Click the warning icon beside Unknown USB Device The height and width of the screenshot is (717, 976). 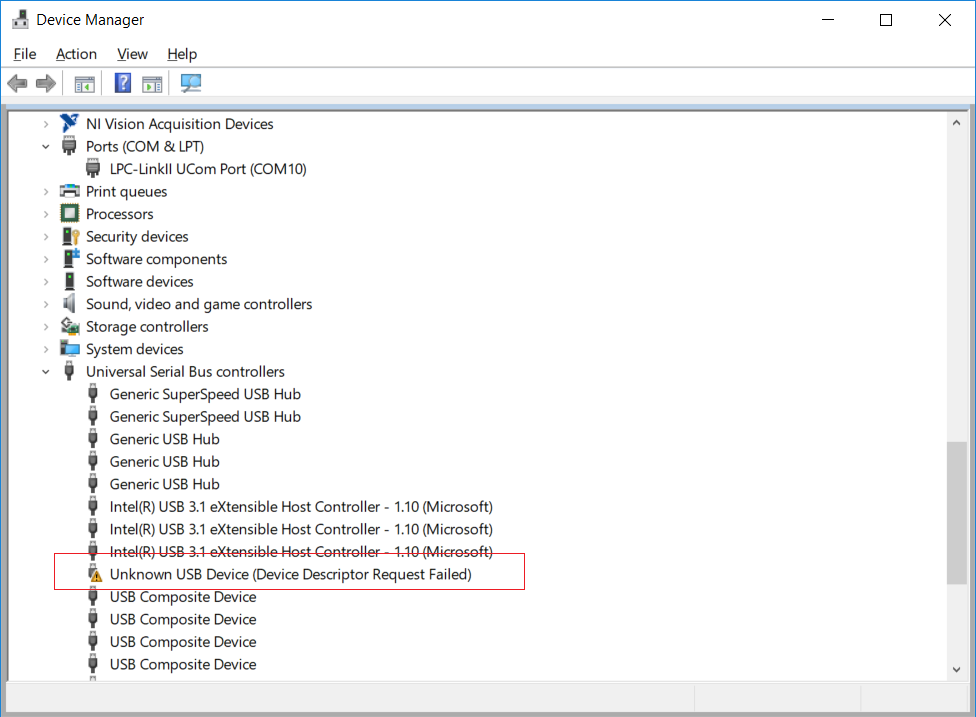tap(95, 574)
